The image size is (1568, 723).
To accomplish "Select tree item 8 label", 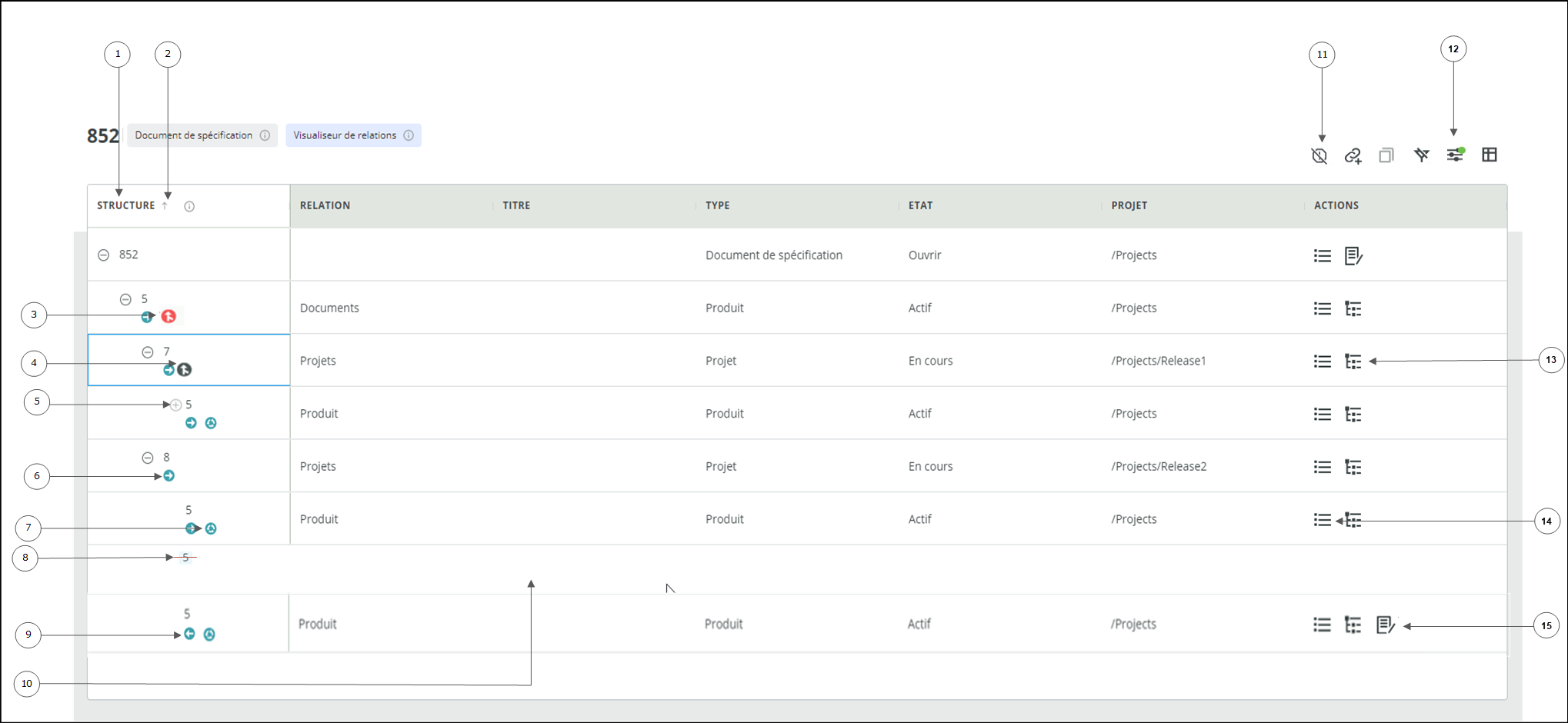I will point(166,457).
